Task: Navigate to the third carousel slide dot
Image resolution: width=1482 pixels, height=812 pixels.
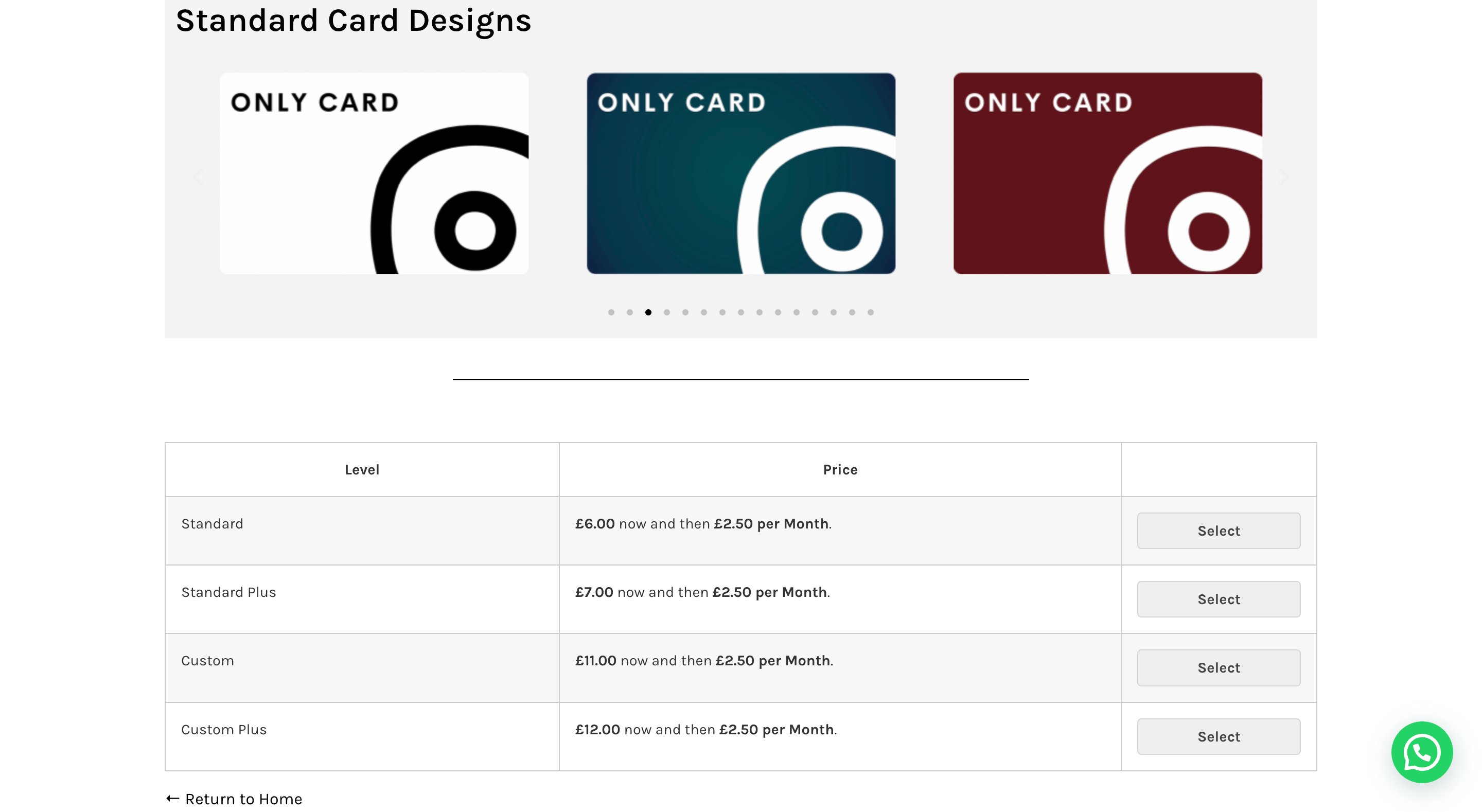Action: click(x=648, y=312)
